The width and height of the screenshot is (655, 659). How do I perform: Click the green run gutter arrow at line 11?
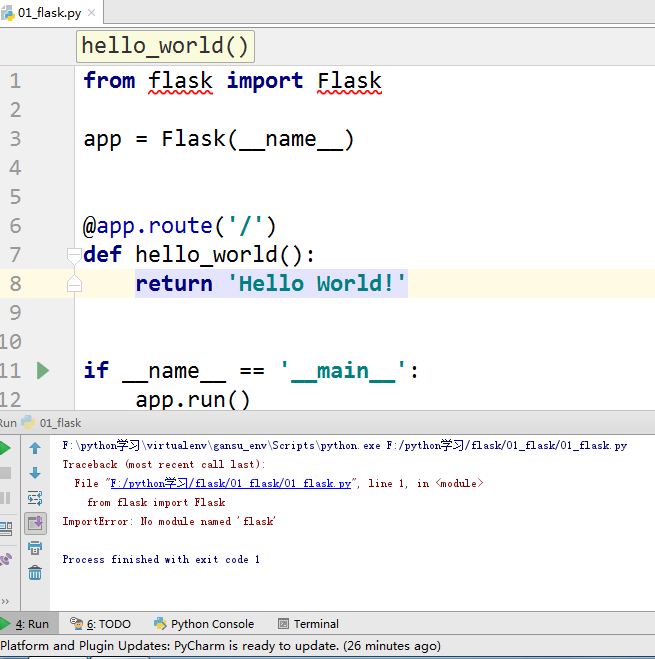[43, 371]
